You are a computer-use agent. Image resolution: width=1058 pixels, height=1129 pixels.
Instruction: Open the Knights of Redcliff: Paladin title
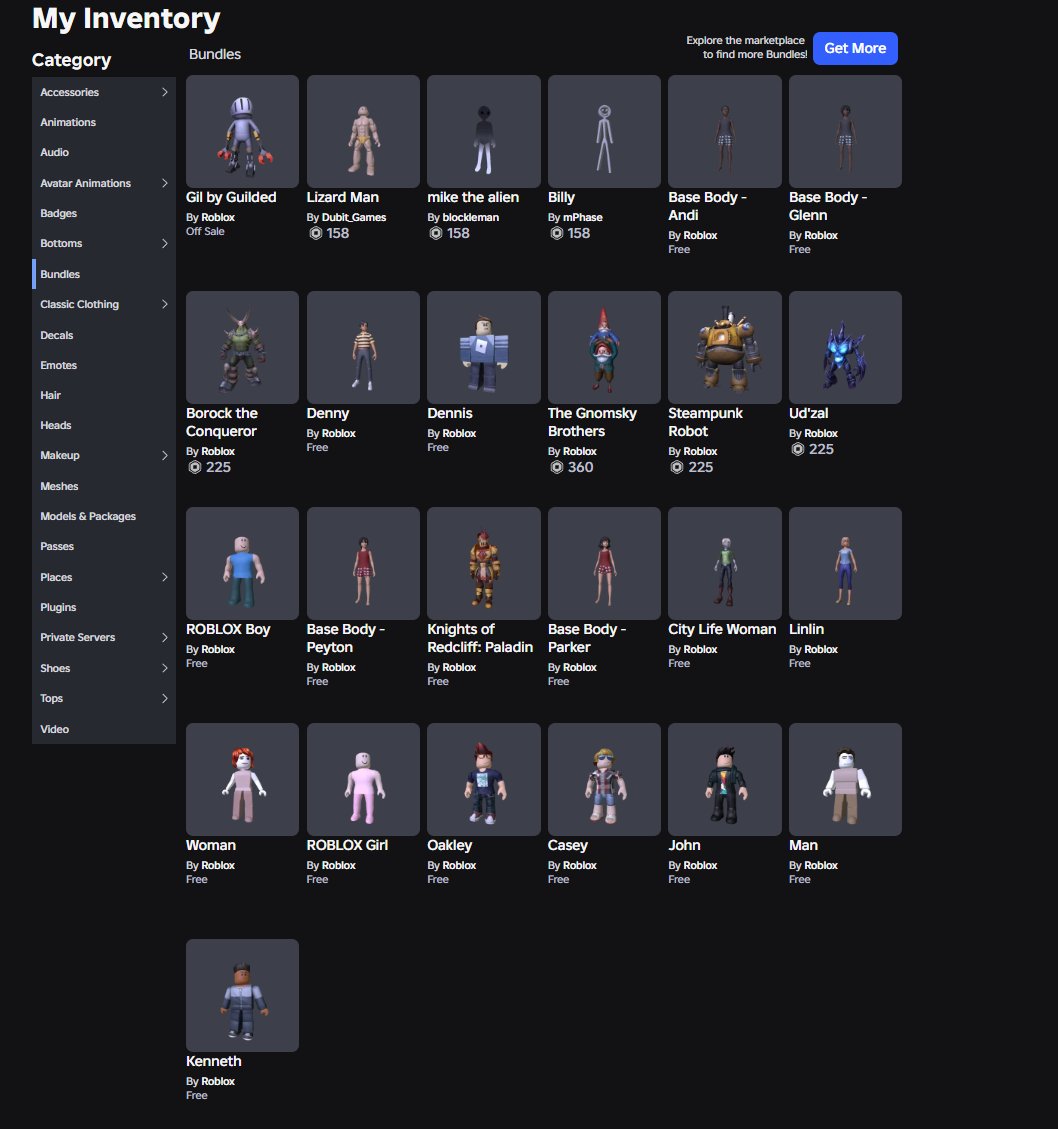point(480,638)
